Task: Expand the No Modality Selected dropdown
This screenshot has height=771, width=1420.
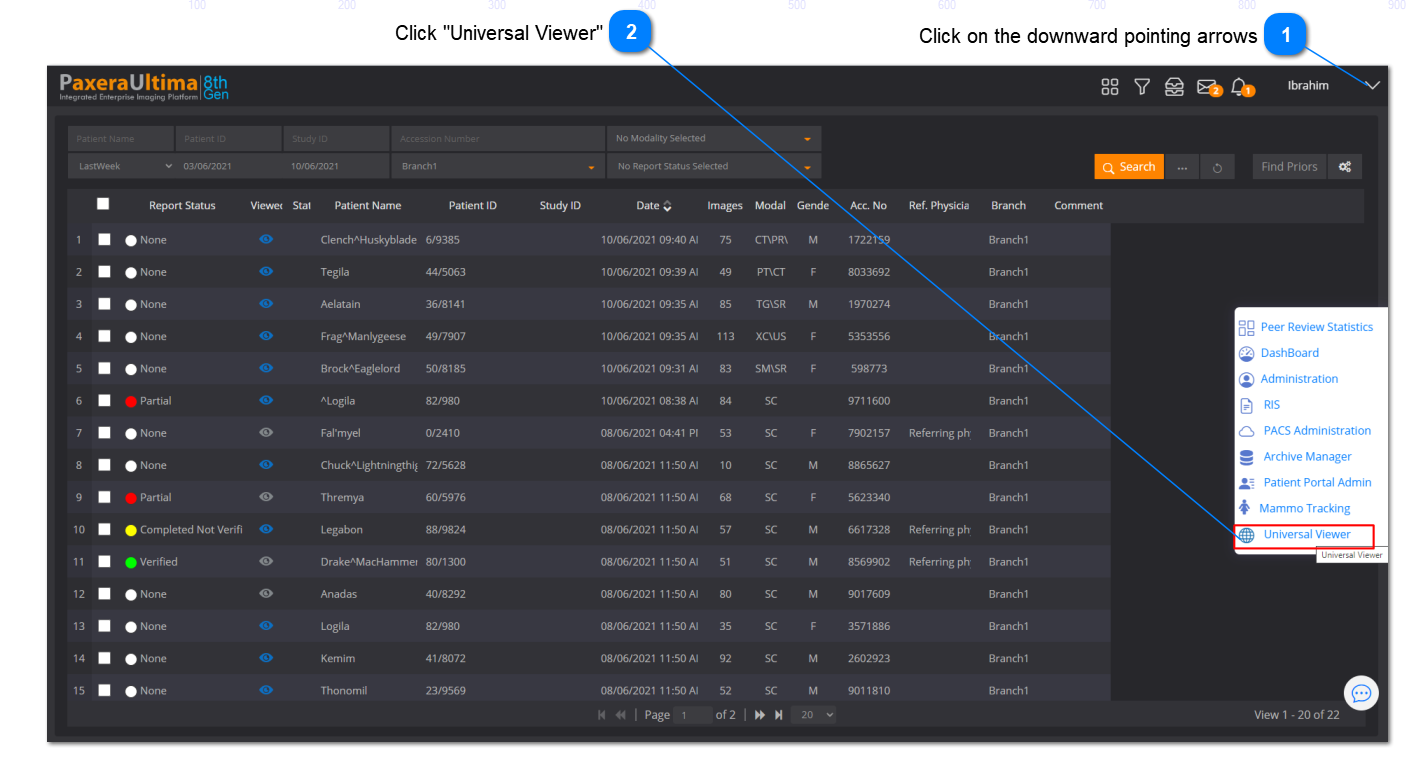Action: [714, 139]
